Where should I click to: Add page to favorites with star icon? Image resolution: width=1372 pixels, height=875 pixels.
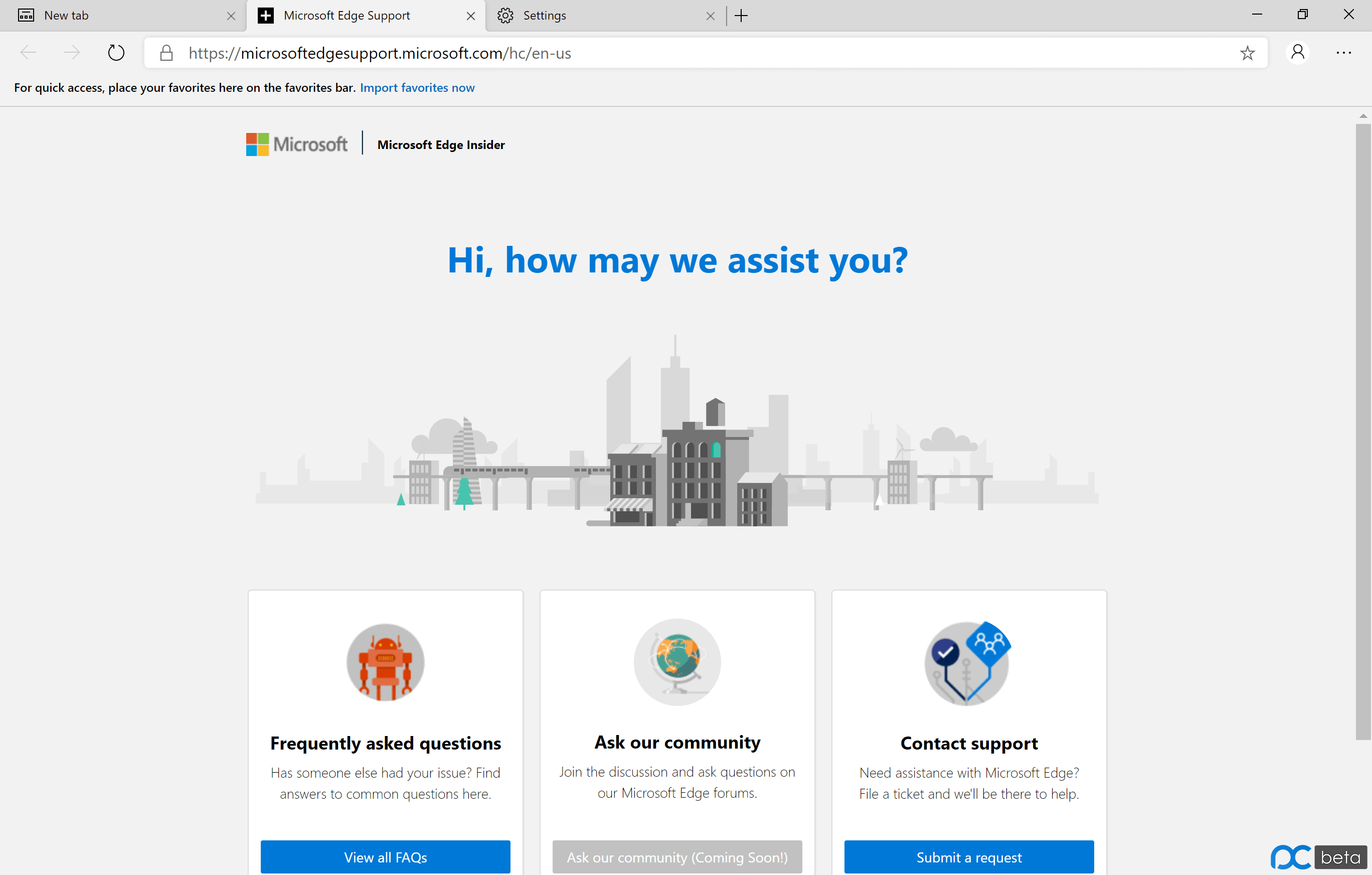click(1247, 53)
